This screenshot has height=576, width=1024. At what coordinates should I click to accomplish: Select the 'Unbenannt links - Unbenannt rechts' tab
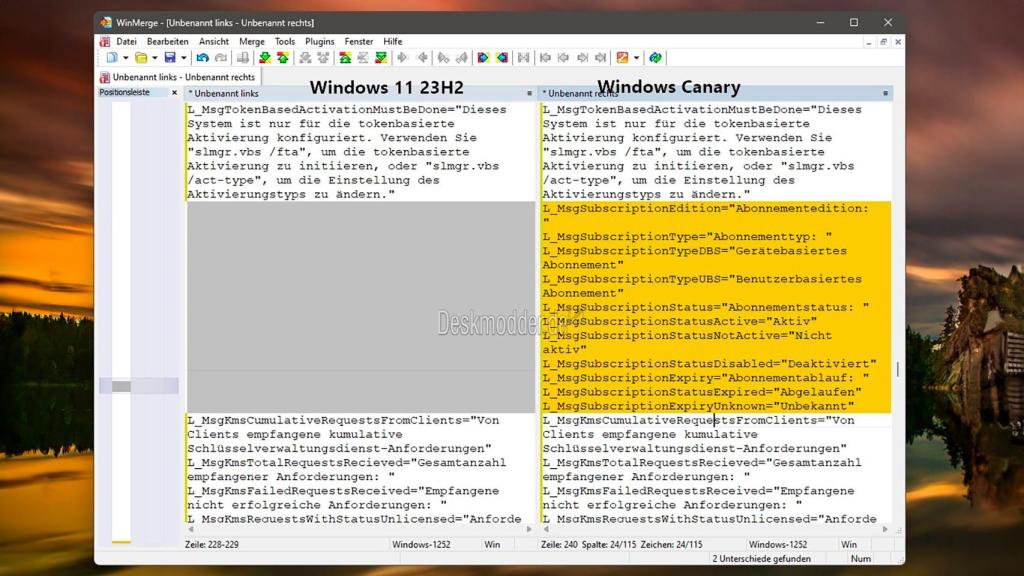(x=178, y=77)
